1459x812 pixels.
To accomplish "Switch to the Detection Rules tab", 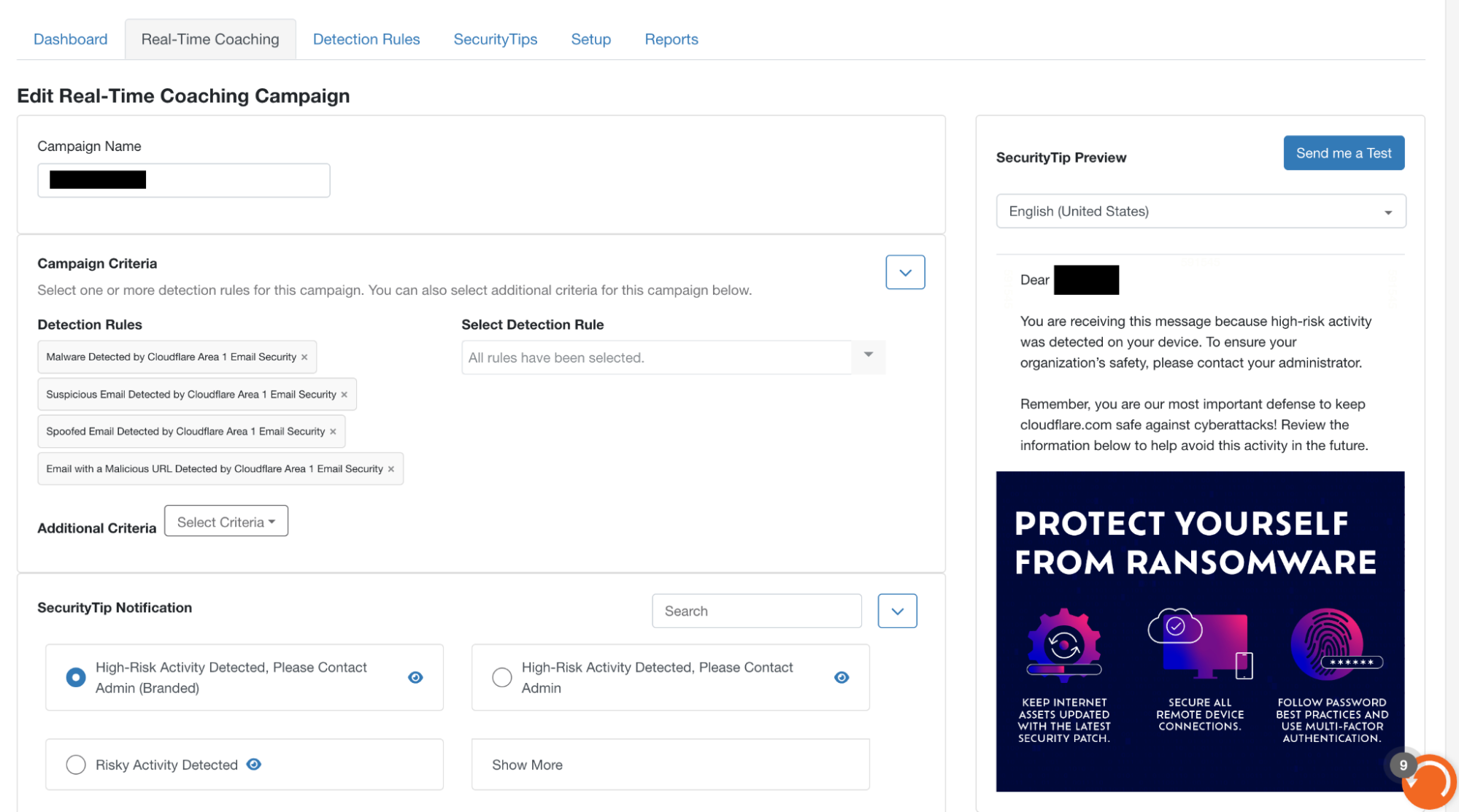I will point(366,39).
